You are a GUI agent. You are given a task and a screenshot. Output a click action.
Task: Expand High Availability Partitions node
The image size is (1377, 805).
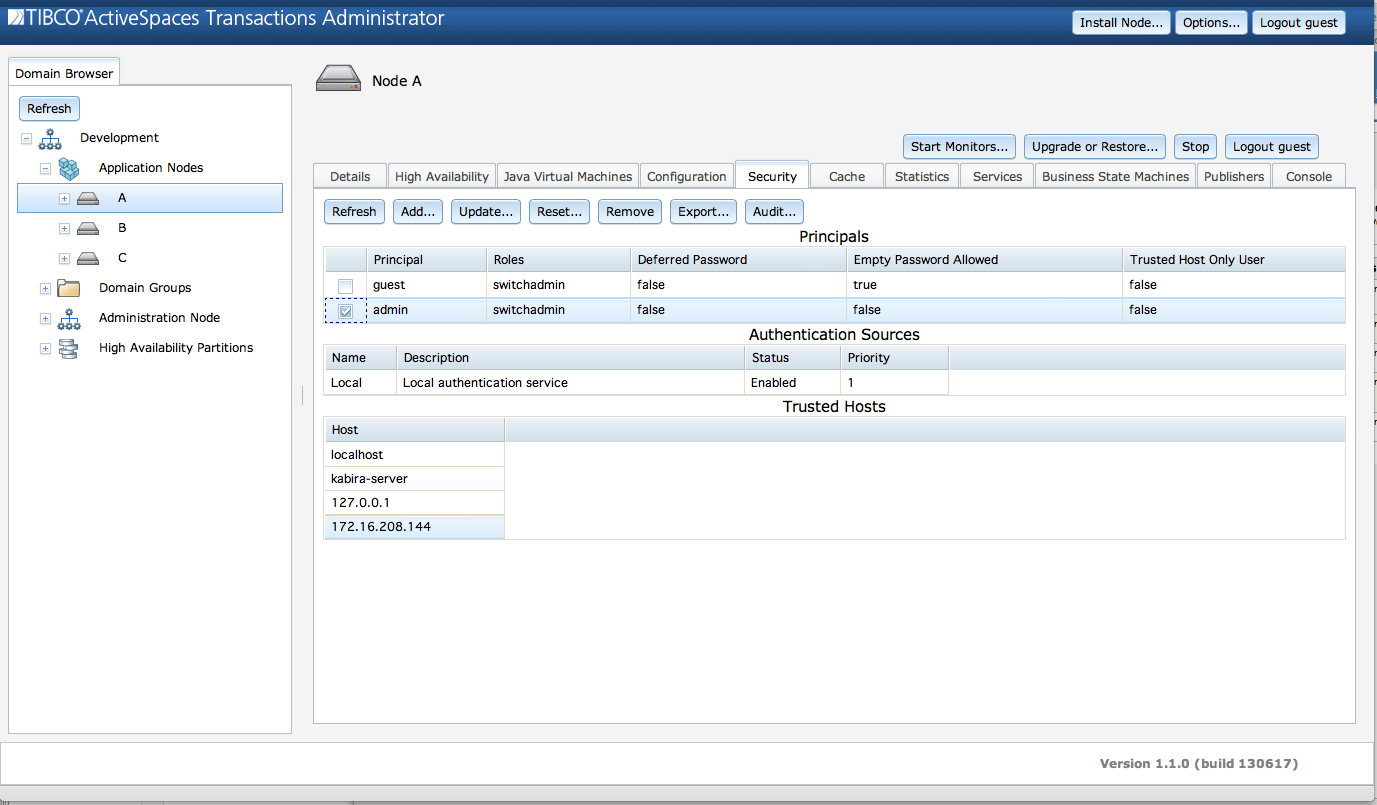[x=45, y=348]
